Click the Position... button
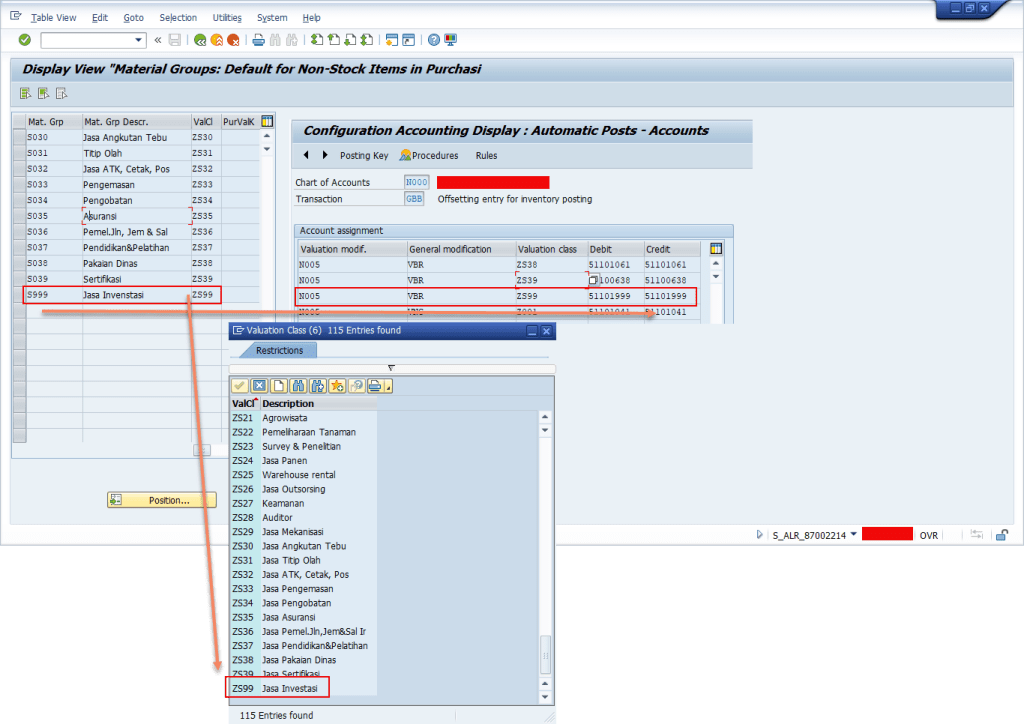This screenshot has height=724, width=1024. click(x=161, y=499)
